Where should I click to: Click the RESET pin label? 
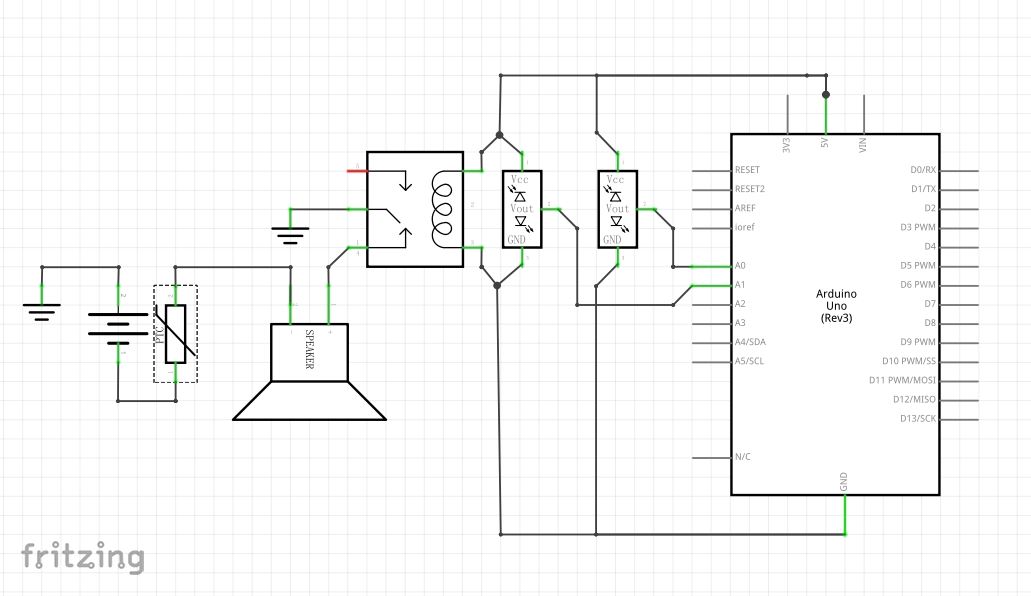tap(747, 170)
